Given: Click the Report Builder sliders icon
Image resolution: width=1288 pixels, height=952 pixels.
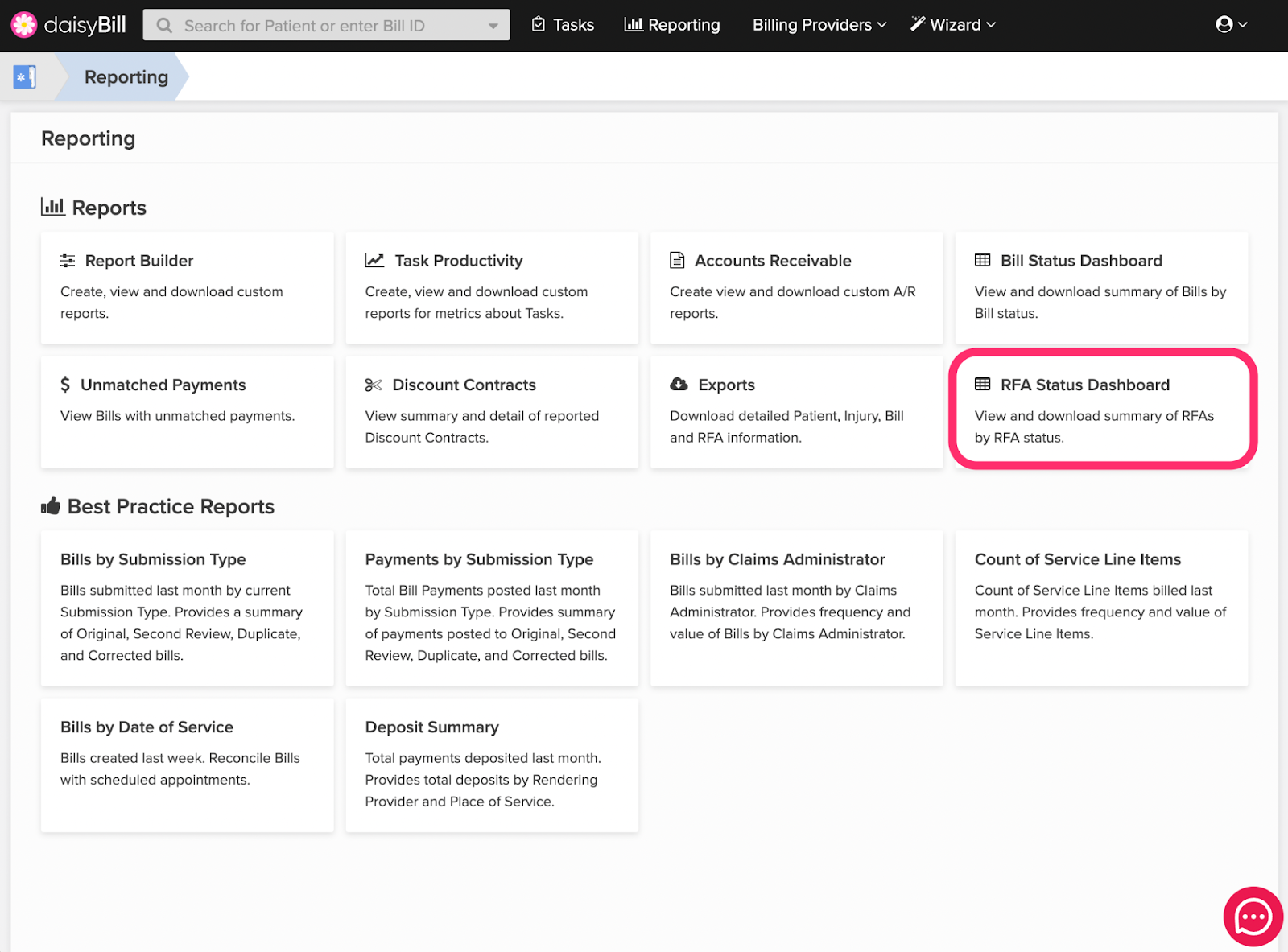Looking at the screenshot, I should 68,261.
